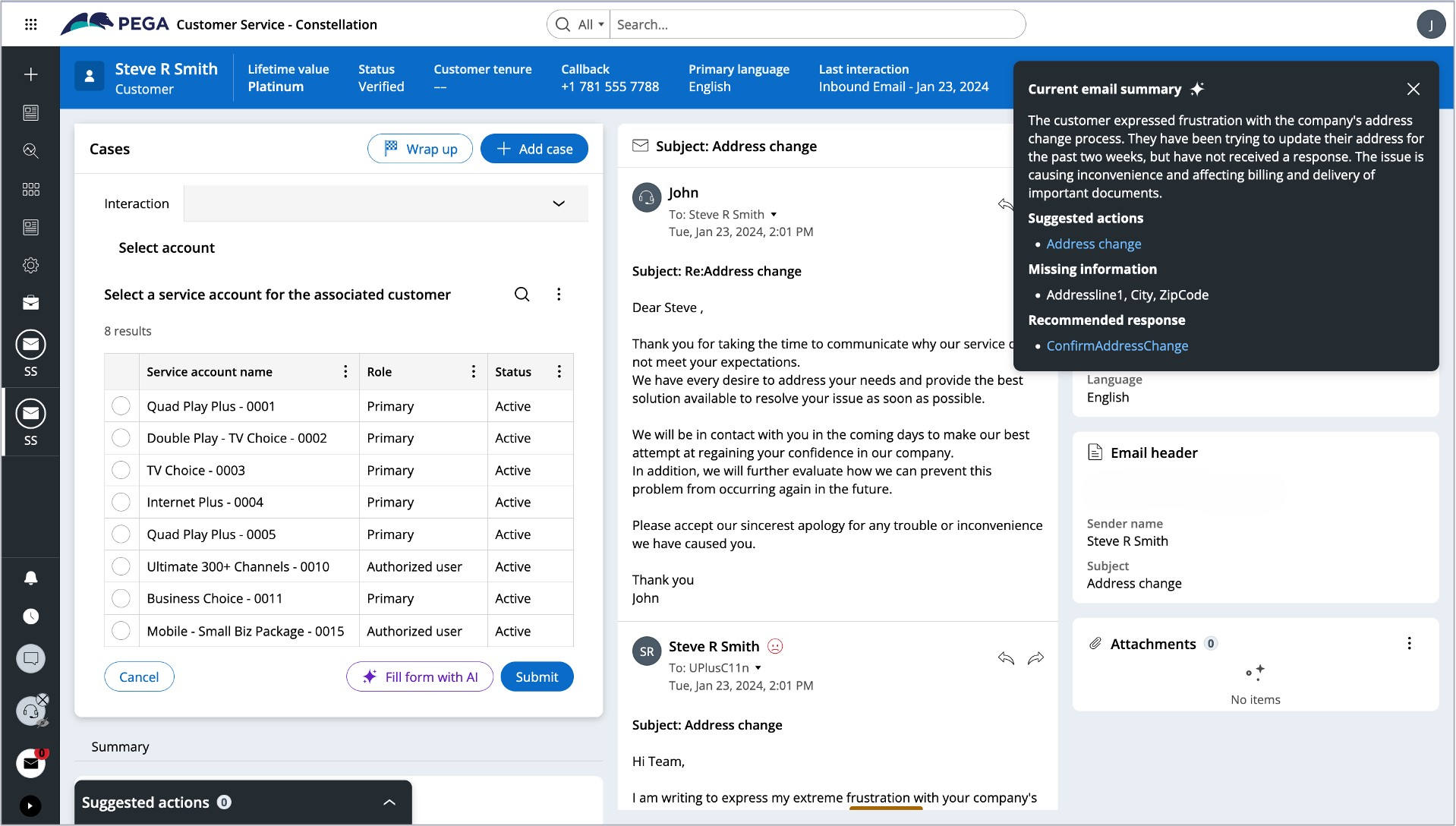Open Attachments more options menu
Viewport: 1456px width, 826px height.
[1409, 644]
